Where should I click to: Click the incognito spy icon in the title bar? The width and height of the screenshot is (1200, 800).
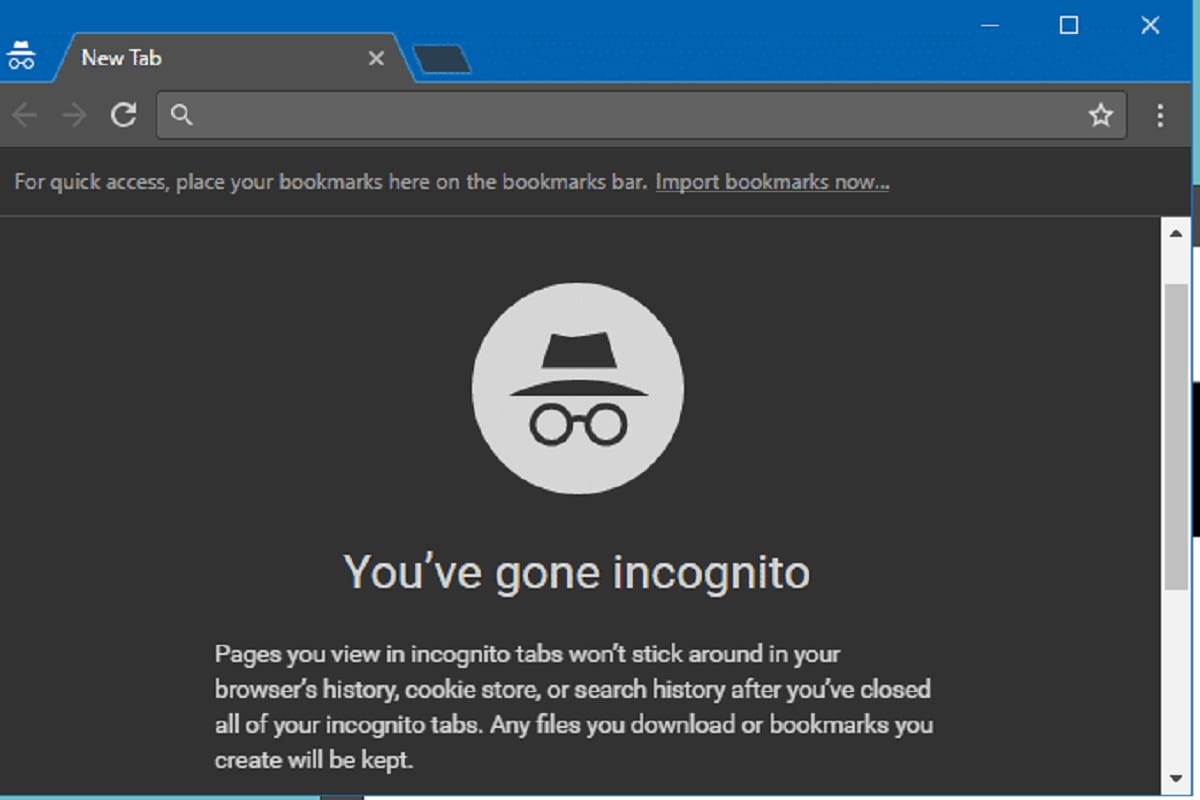pyautogui.click(x=21, y=57)
